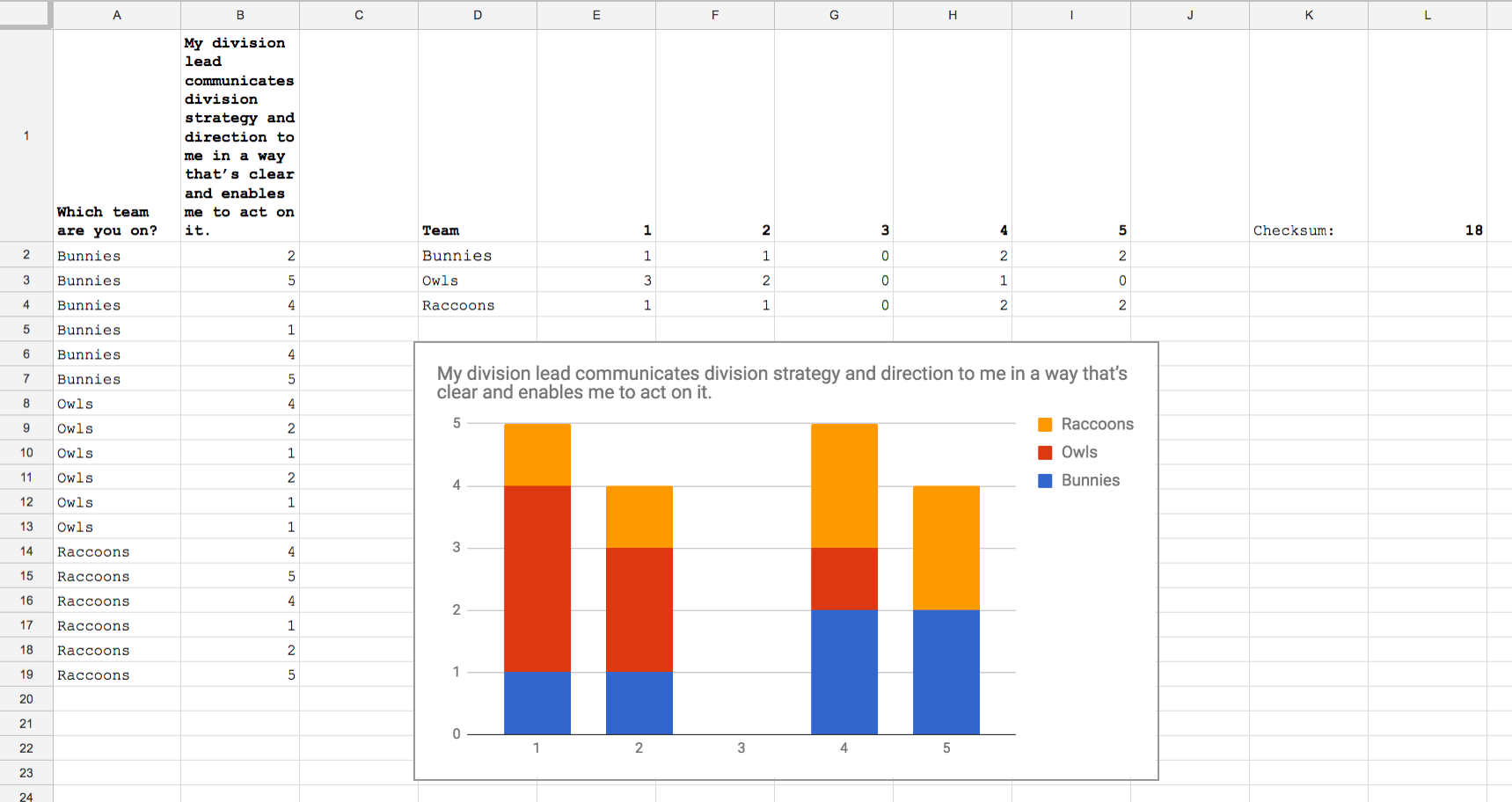Select the Raccoons orange legend swatch
The width and height of the screenshot is (1512, 802).
1045,424
